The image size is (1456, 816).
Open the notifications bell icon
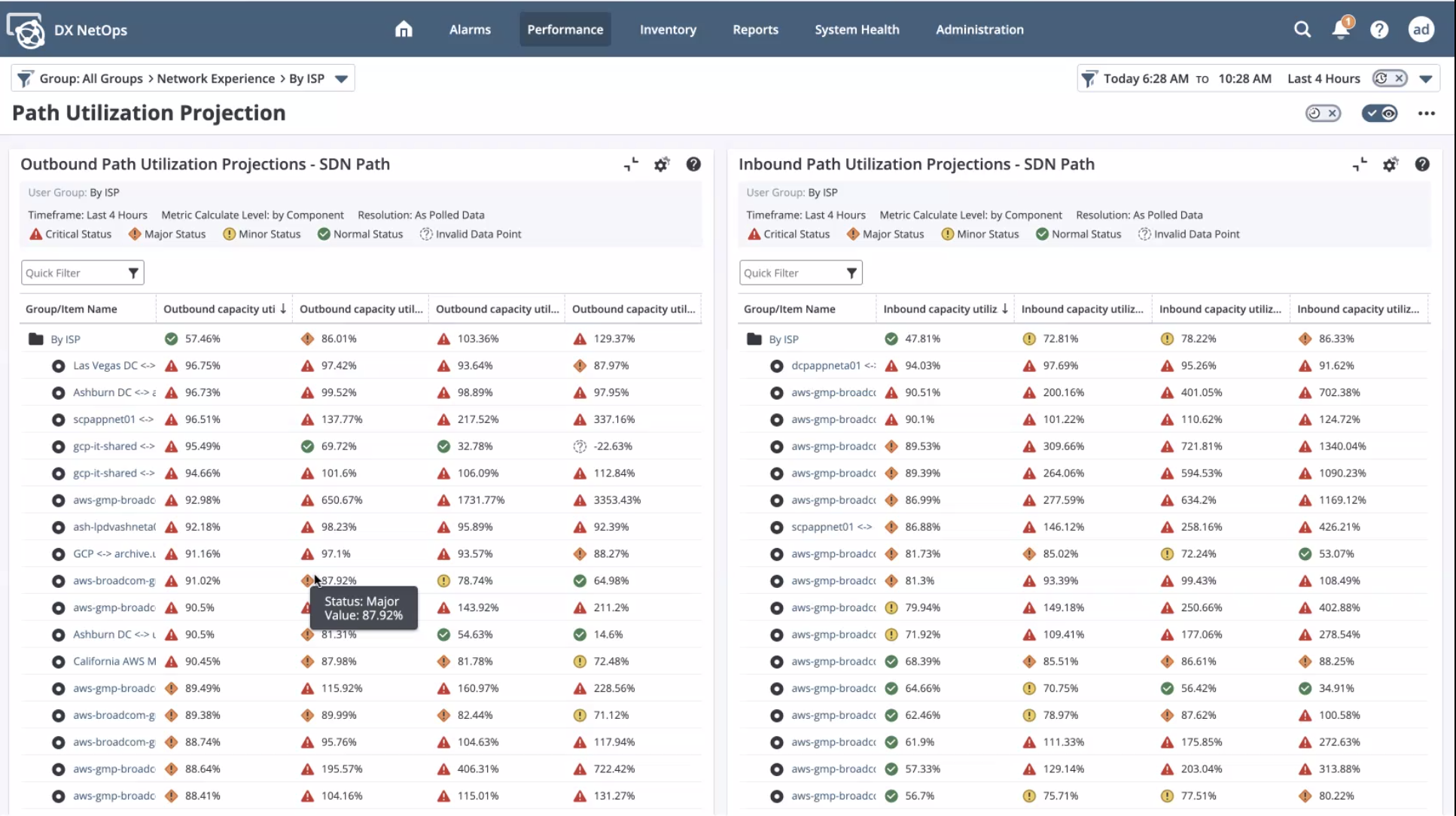(x=1340, y=29)
